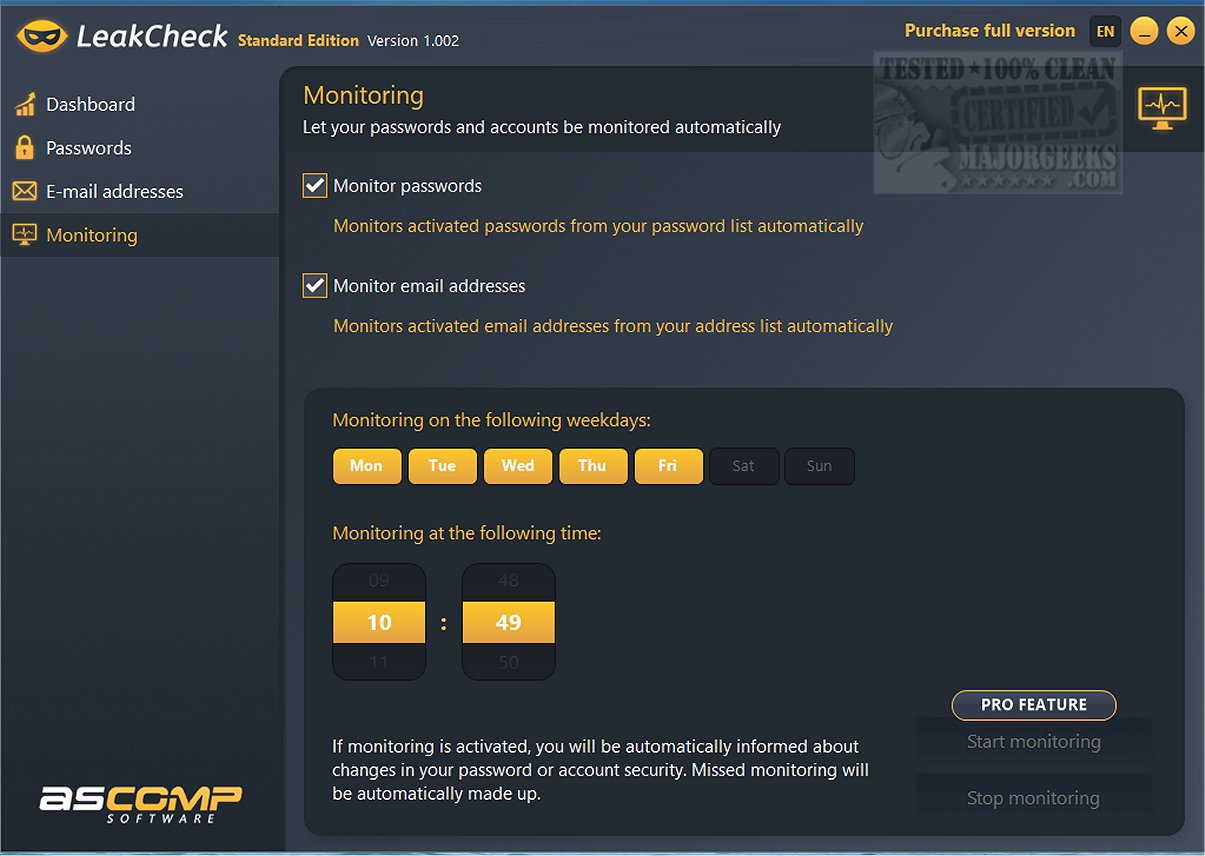Click 'Monitoring on the following weekdays:' label
This screenshot has height=856, width=1205.
coord(491,420)
